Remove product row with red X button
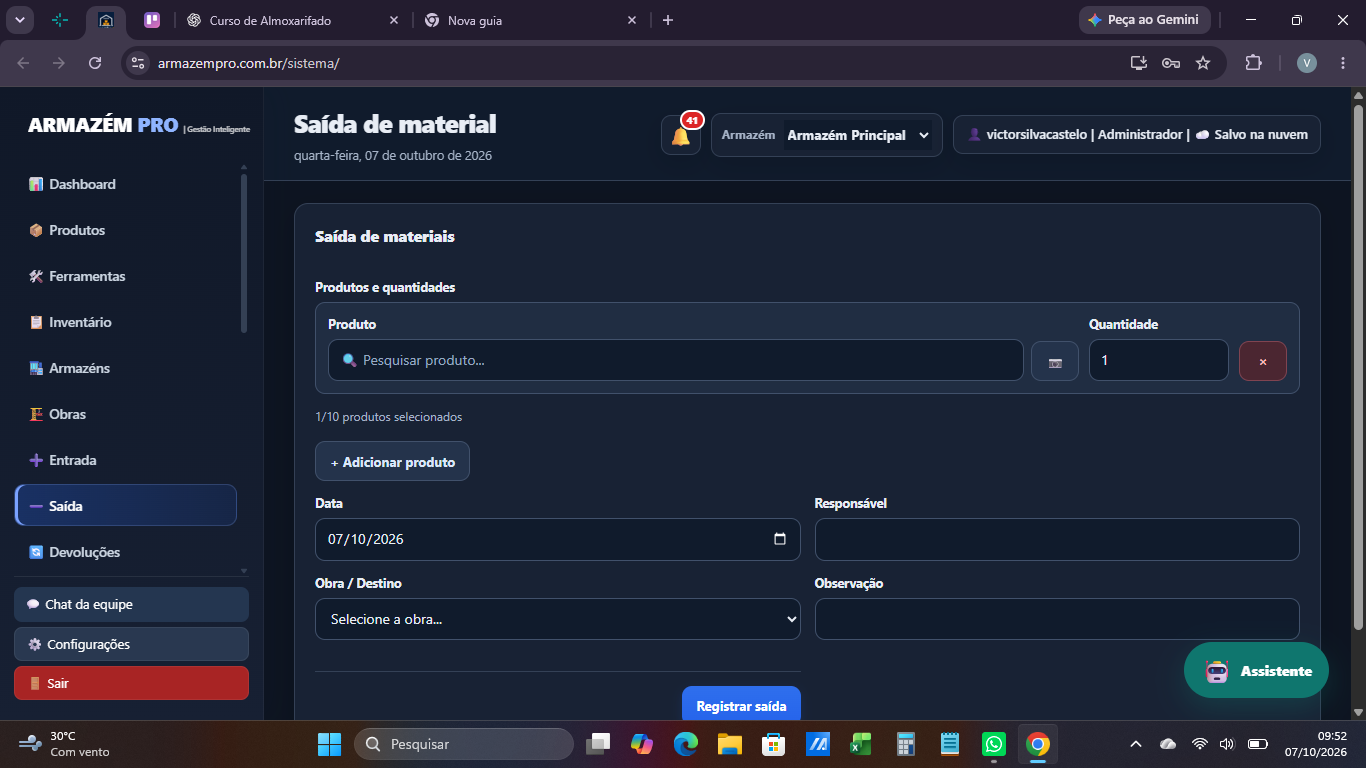The image size is (1366, 768). 1263,361
